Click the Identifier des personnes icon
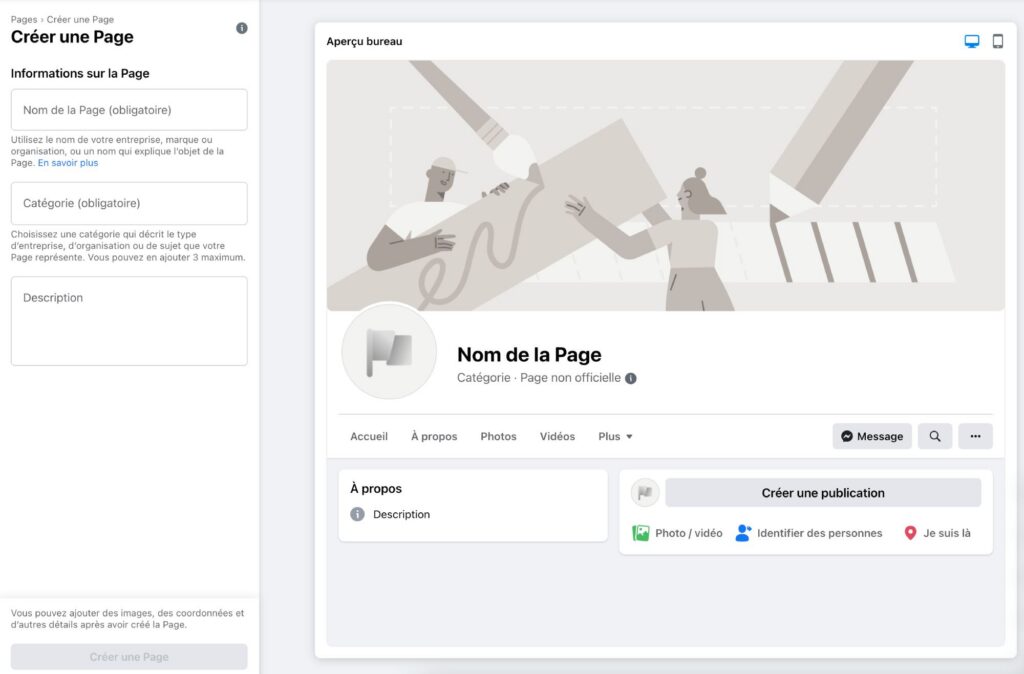 (742, 533)
